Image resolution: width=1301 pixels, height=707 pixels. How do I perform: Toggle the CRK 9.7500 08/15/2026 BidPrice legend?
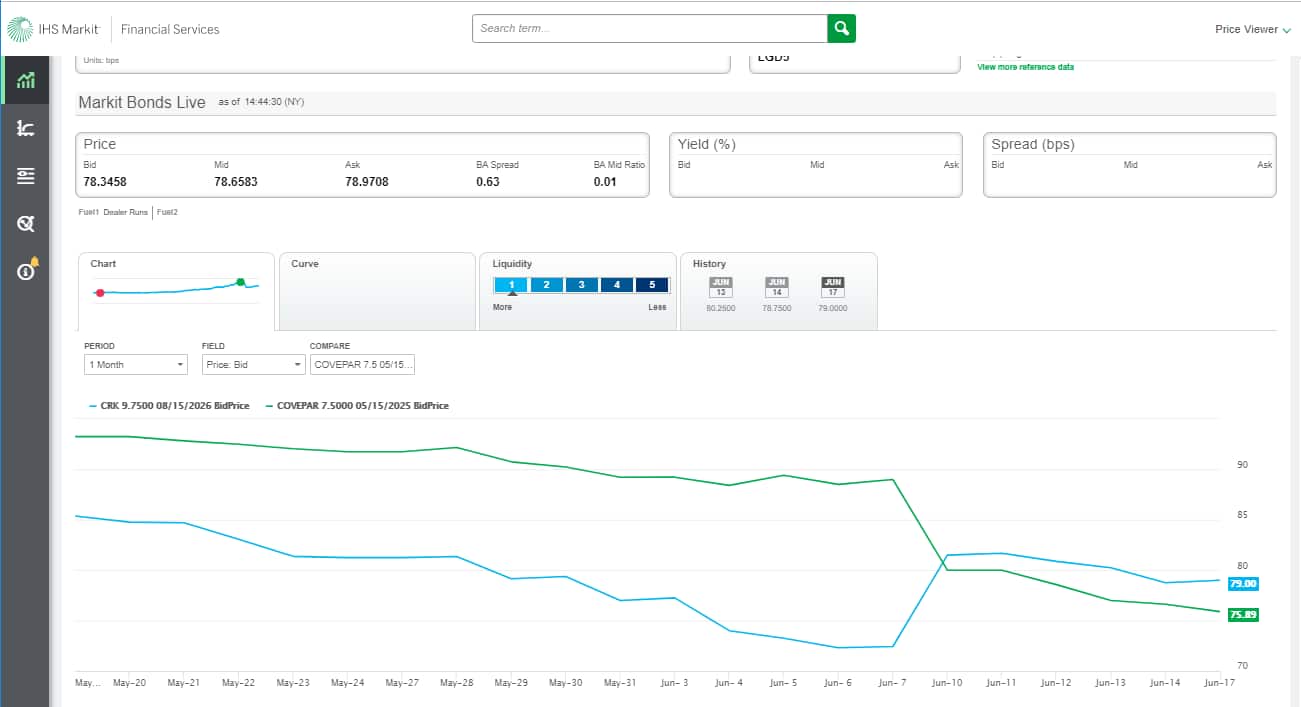[169, 406]
